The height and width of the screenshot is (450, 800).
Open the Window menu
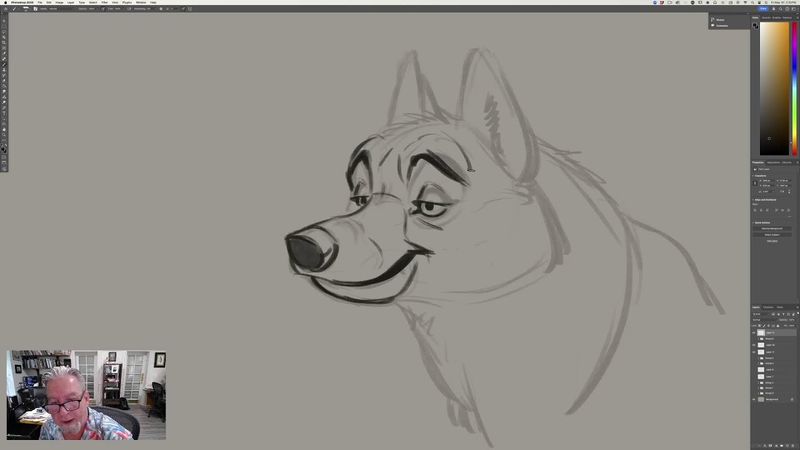tap(141, 2)
